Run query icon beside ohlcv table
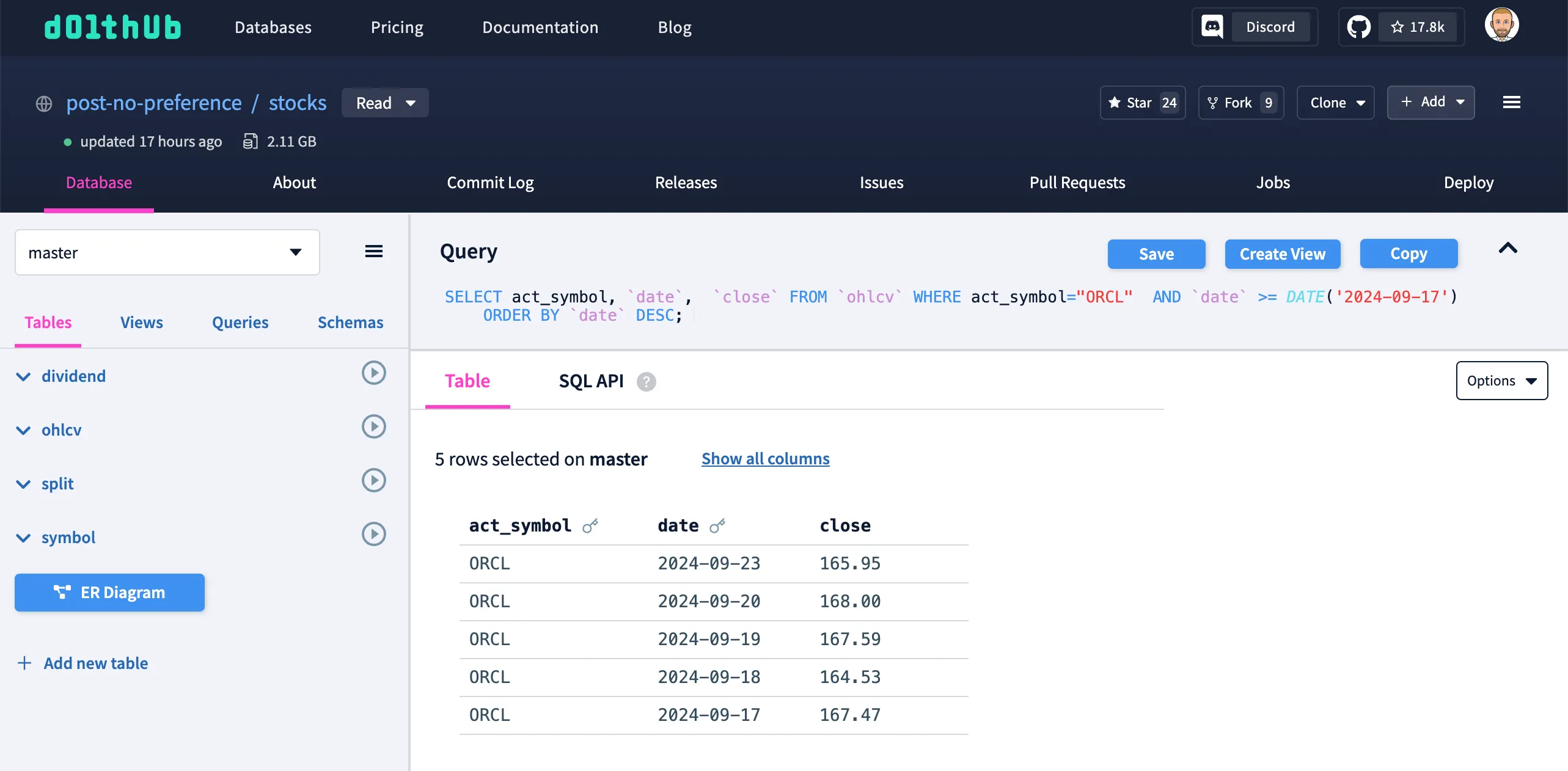Image resolution: width=1568 pixels, height=771 pixels. click(x=373, y=426)
